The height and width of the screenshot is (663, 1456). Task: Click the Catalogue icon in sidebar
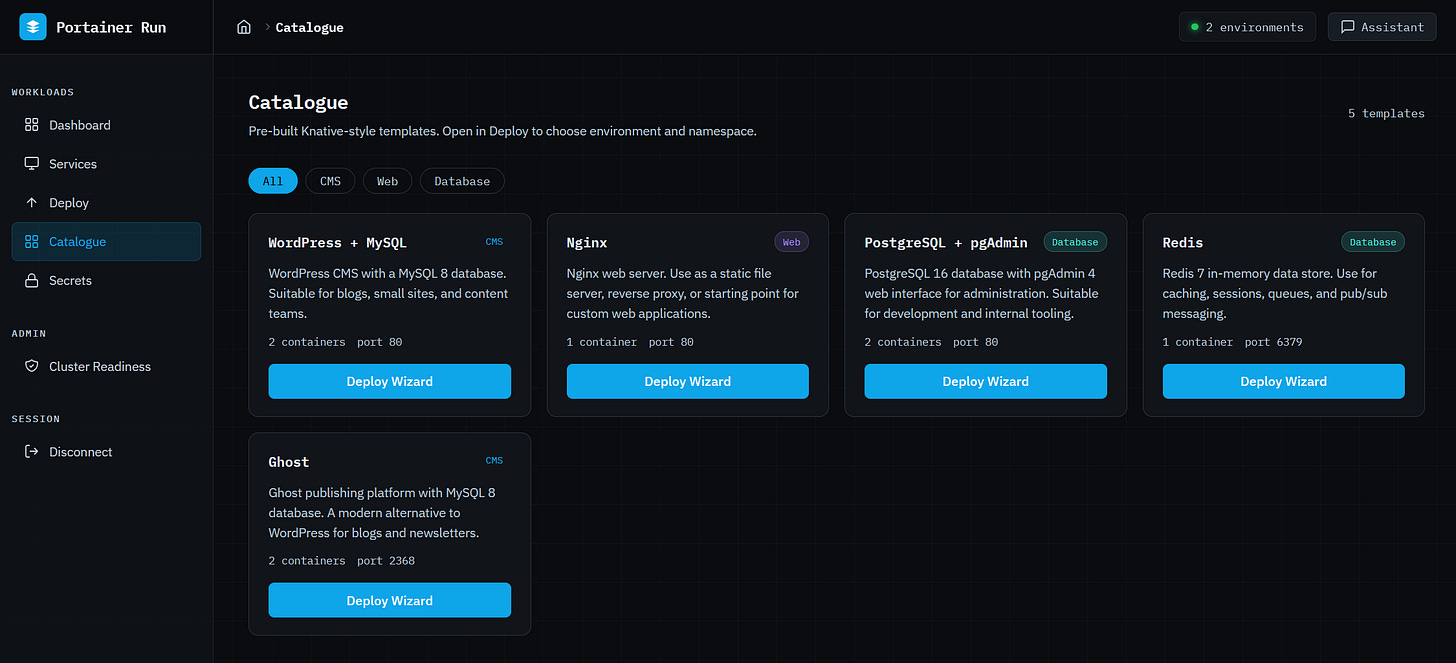tap(32, 242)
